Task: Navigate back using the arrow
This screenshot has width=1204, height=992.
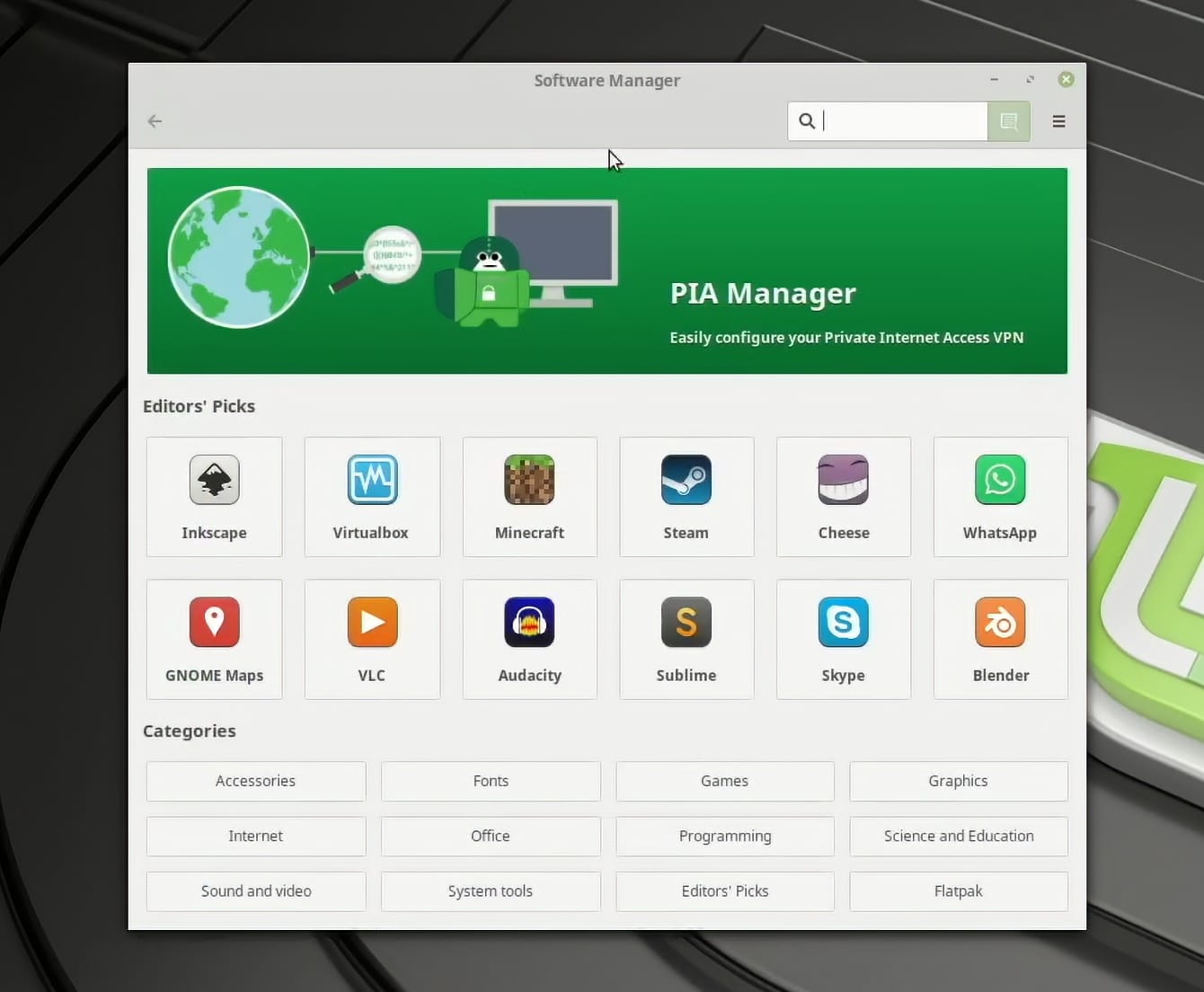Action: pos(154,121)
